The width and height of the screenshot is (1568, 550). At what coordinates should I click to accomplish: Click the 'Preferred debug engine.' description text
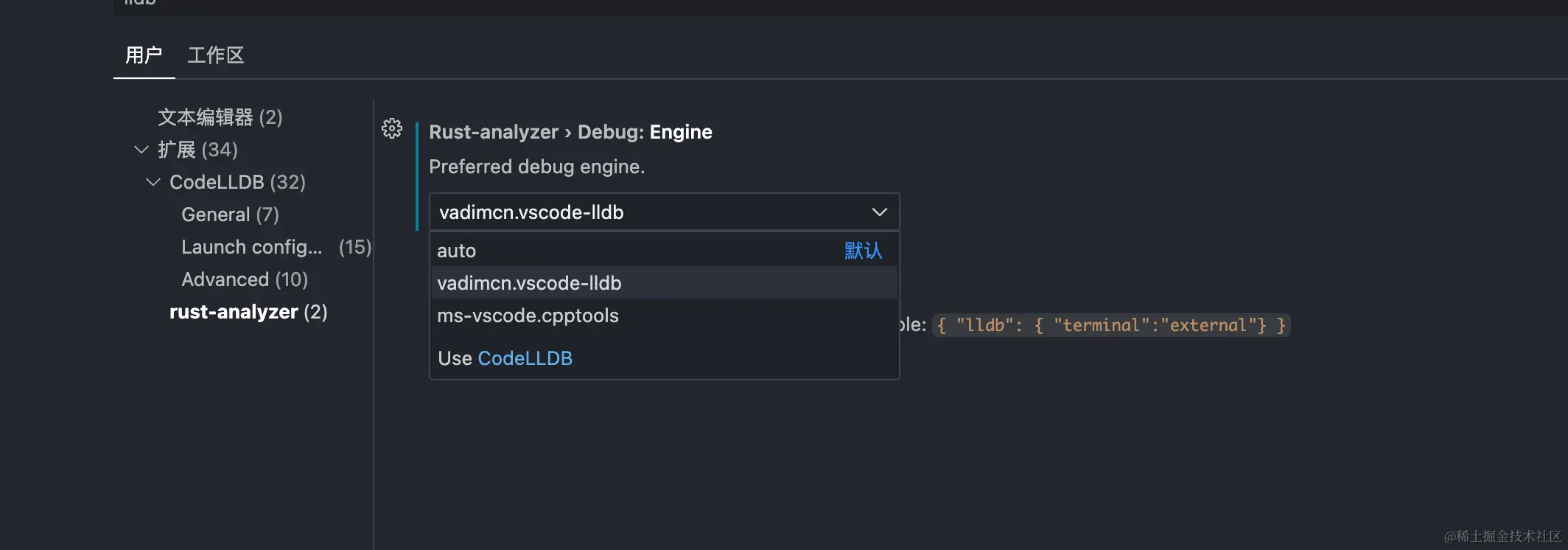(536, 167)
